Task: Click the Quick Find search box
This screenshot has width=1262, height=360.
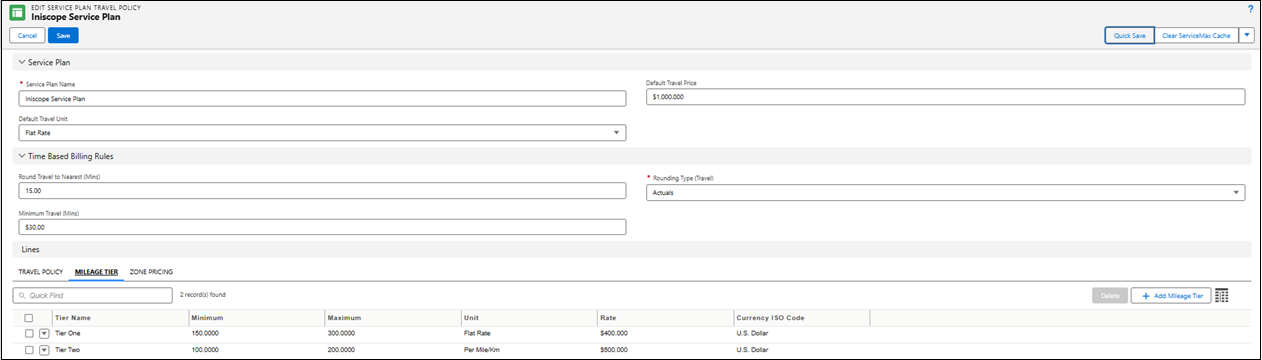Action: tap(92, 296)
